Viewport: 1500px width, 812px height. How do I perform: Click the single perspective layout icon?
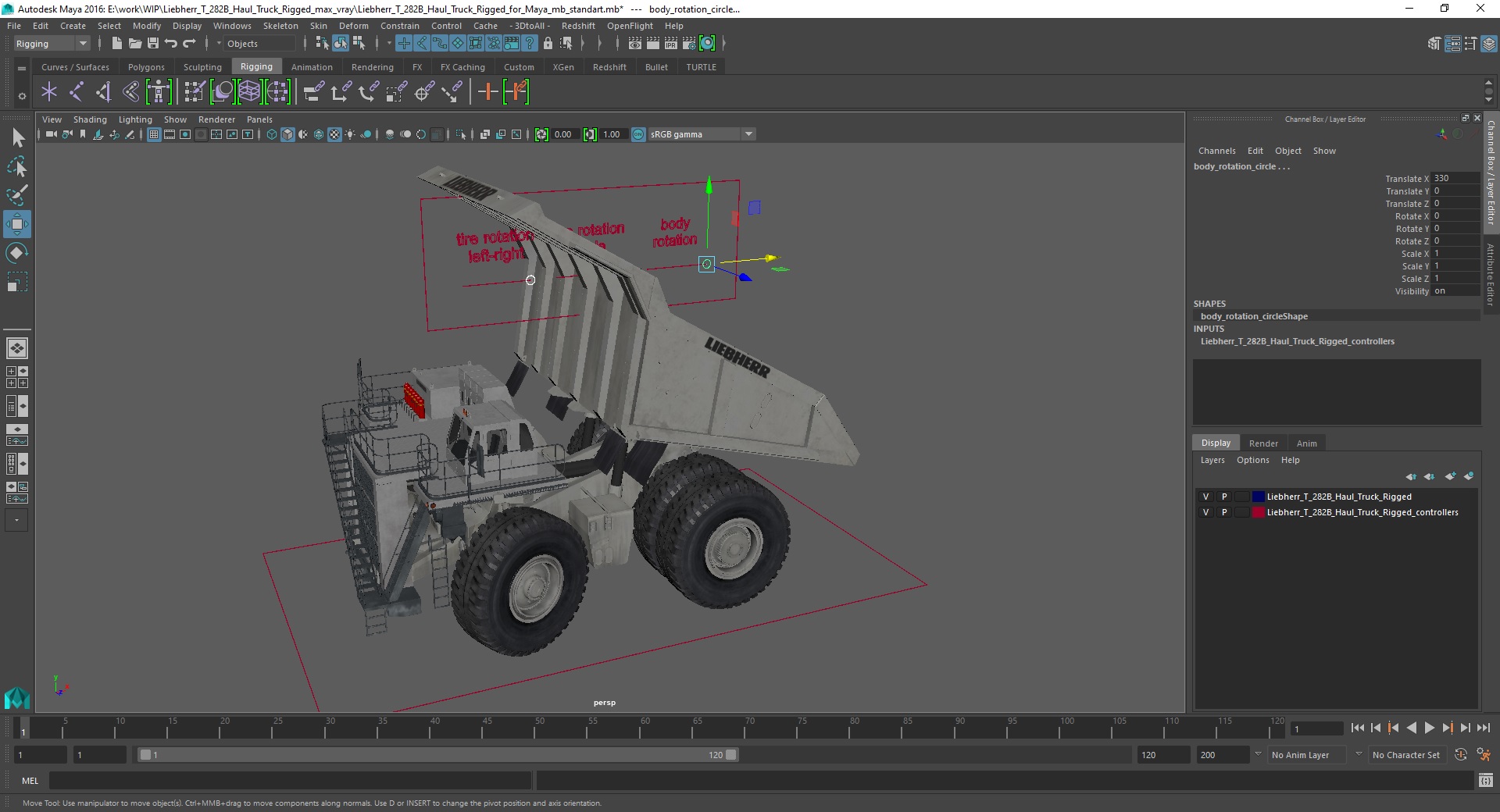pos(16,348)
